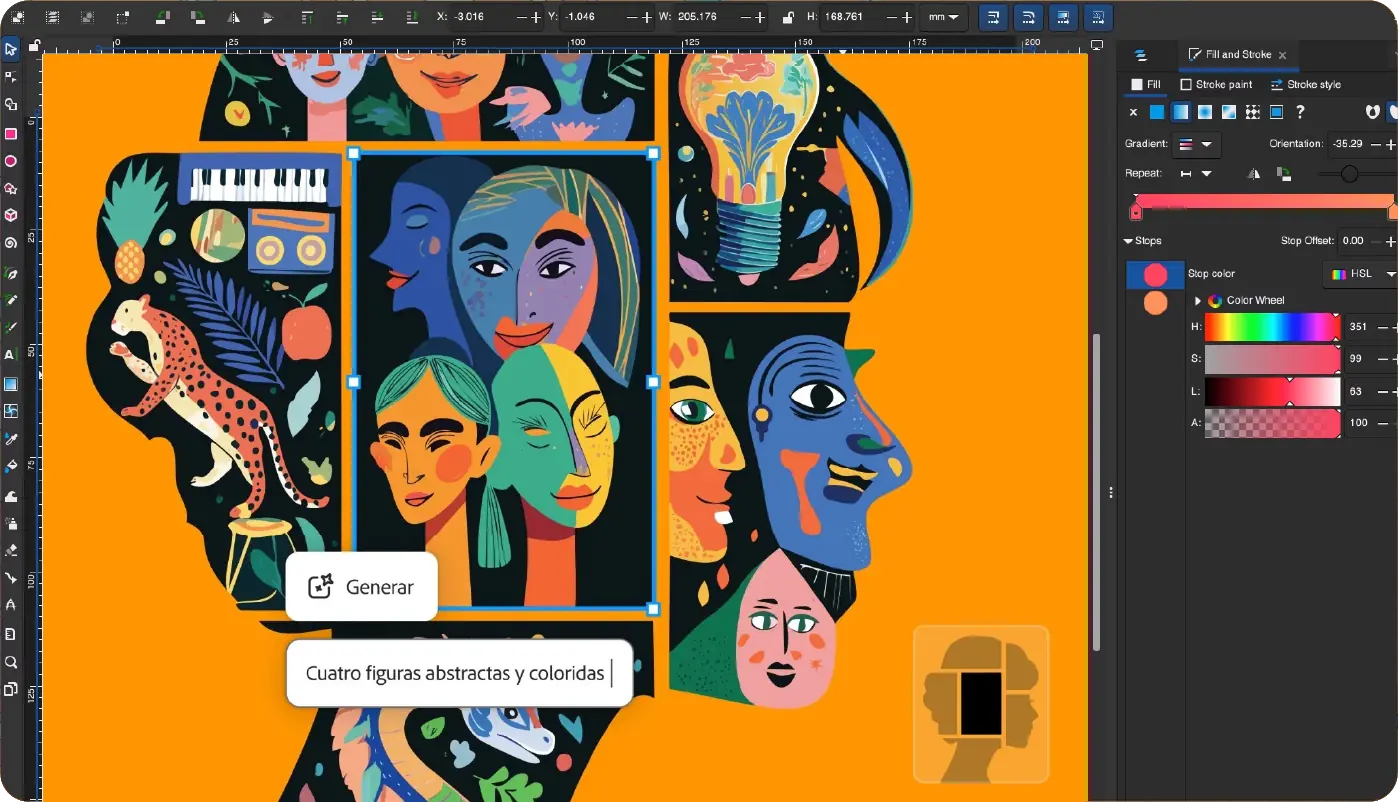The image size is (1398, 802).
Task: Apply flat color fill type
Action: [x=1157, y=112]
